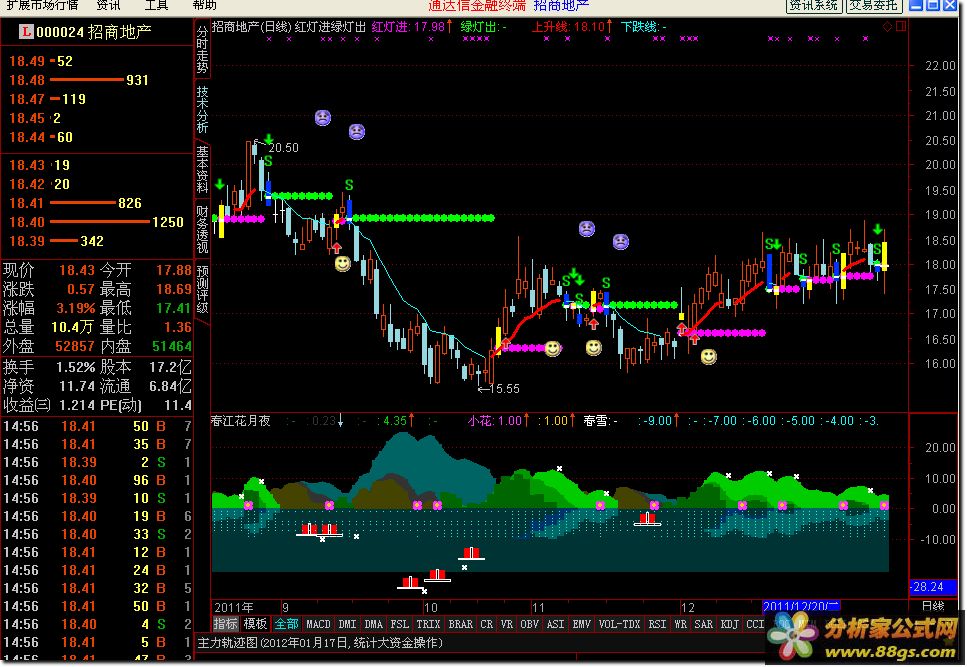967x667 pixels.
Task: Switch indicator to OBV
Action: point(529,624)
